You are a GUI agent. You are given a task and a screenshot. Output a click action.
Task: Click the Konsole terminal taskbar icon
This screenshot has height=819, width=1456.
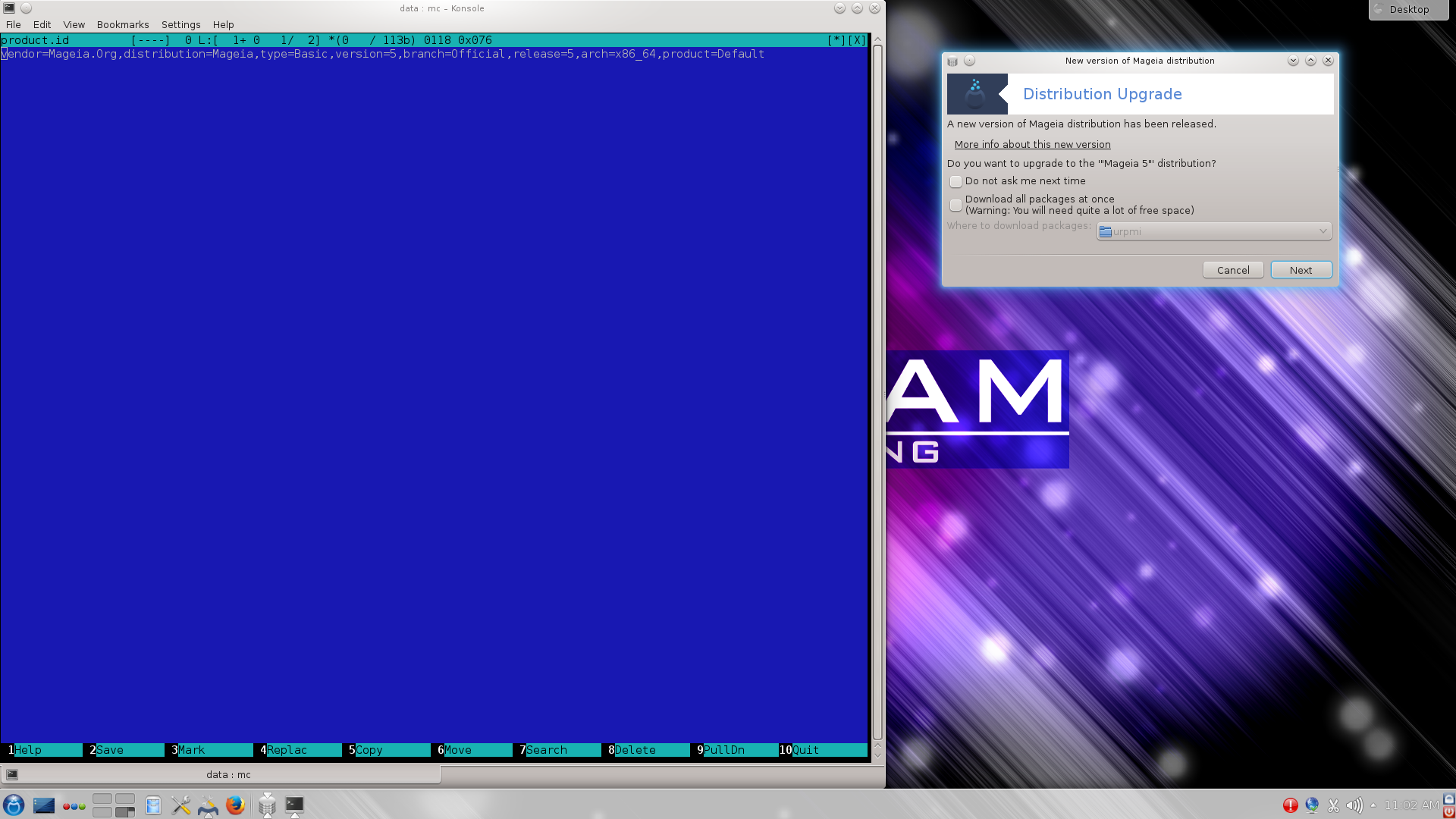click(x=294, y=805)
